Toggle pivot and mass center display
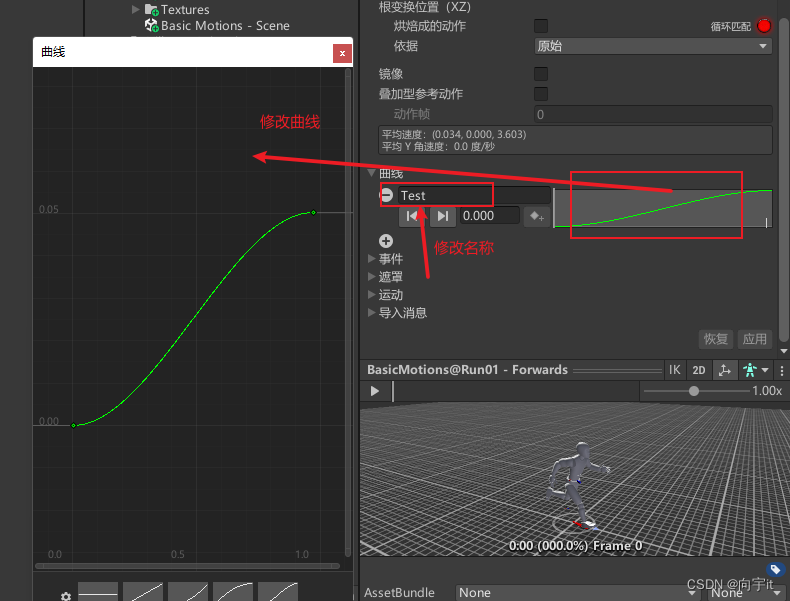 (x=725, y=370)
